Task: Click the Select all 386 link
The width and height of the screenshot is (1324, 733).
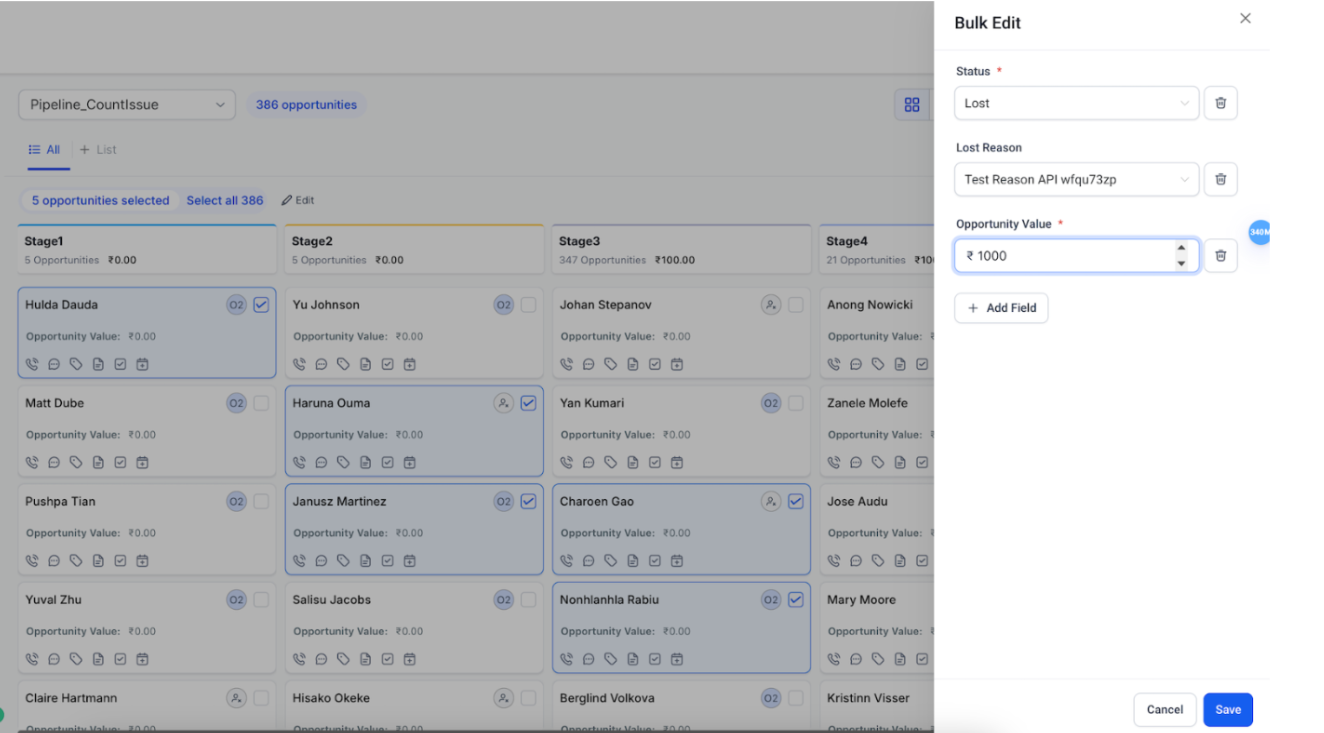Action: [225, 201]
